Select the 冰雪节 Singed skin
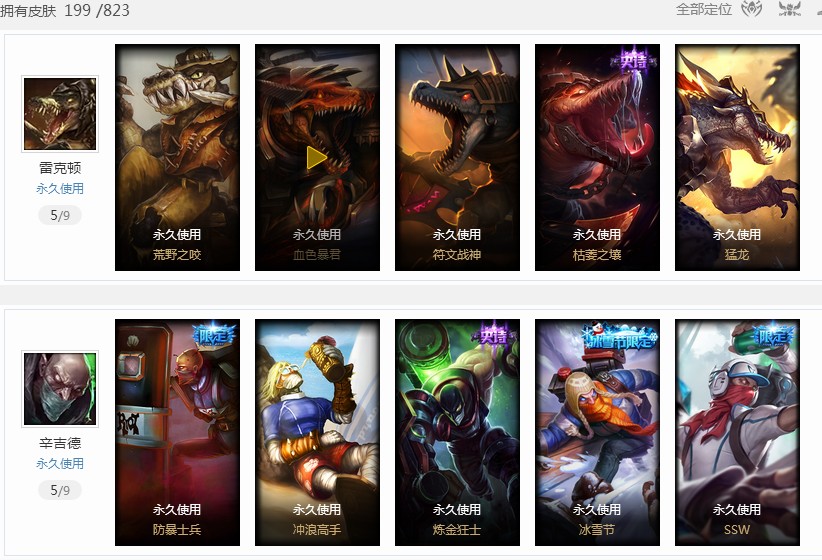This screenshot has height=560, width=822. click(x=597, y=432)
